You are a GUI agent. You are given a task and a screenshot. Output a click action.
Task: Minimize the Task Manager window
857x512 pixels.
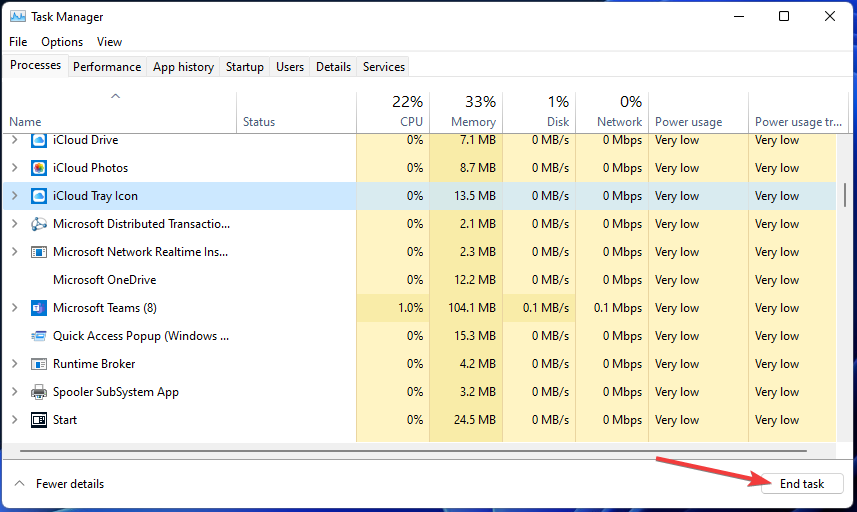739,16
